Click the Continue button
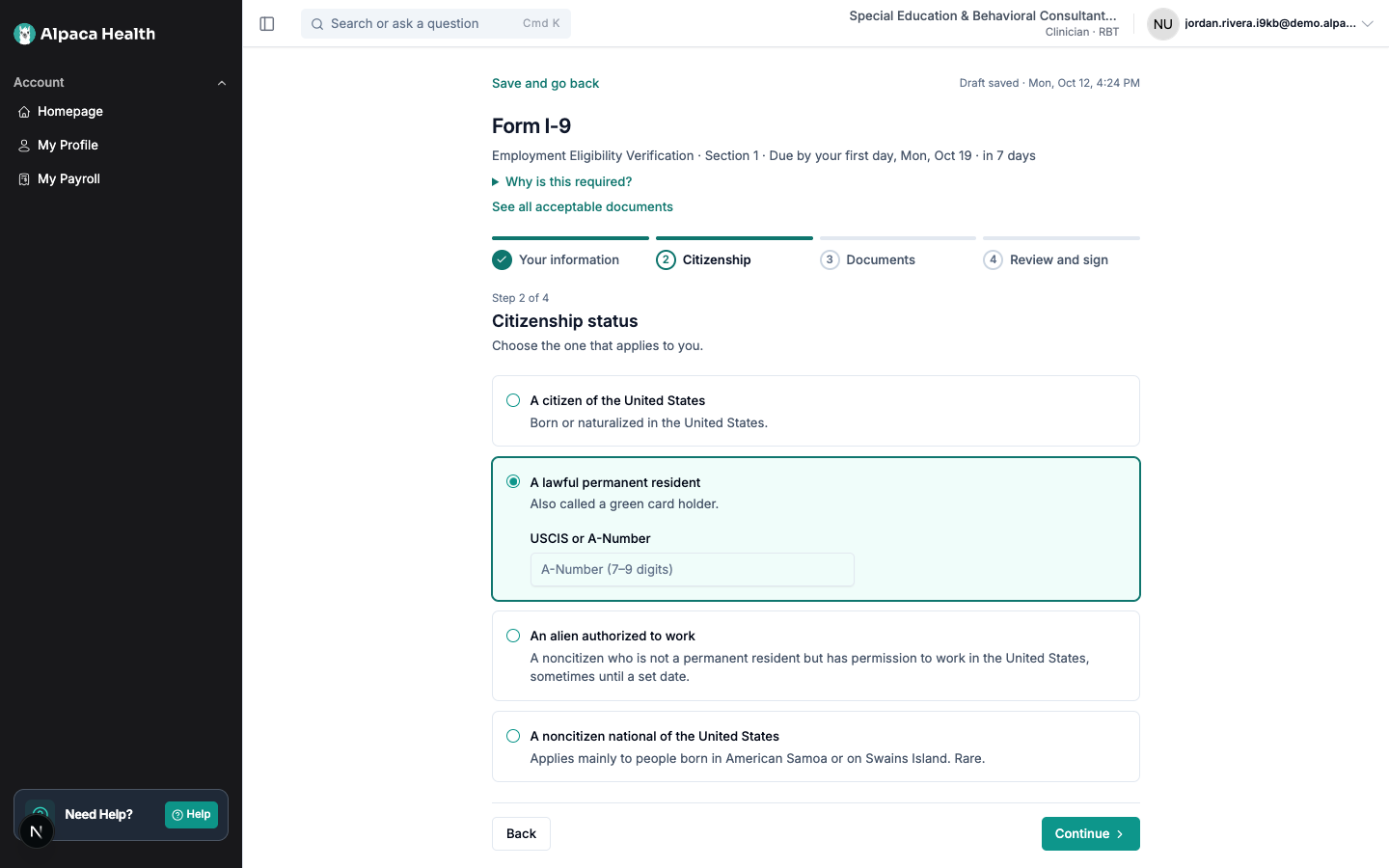The height and width of the screenshot is (868, 1389). click(x=1090, y=834)
